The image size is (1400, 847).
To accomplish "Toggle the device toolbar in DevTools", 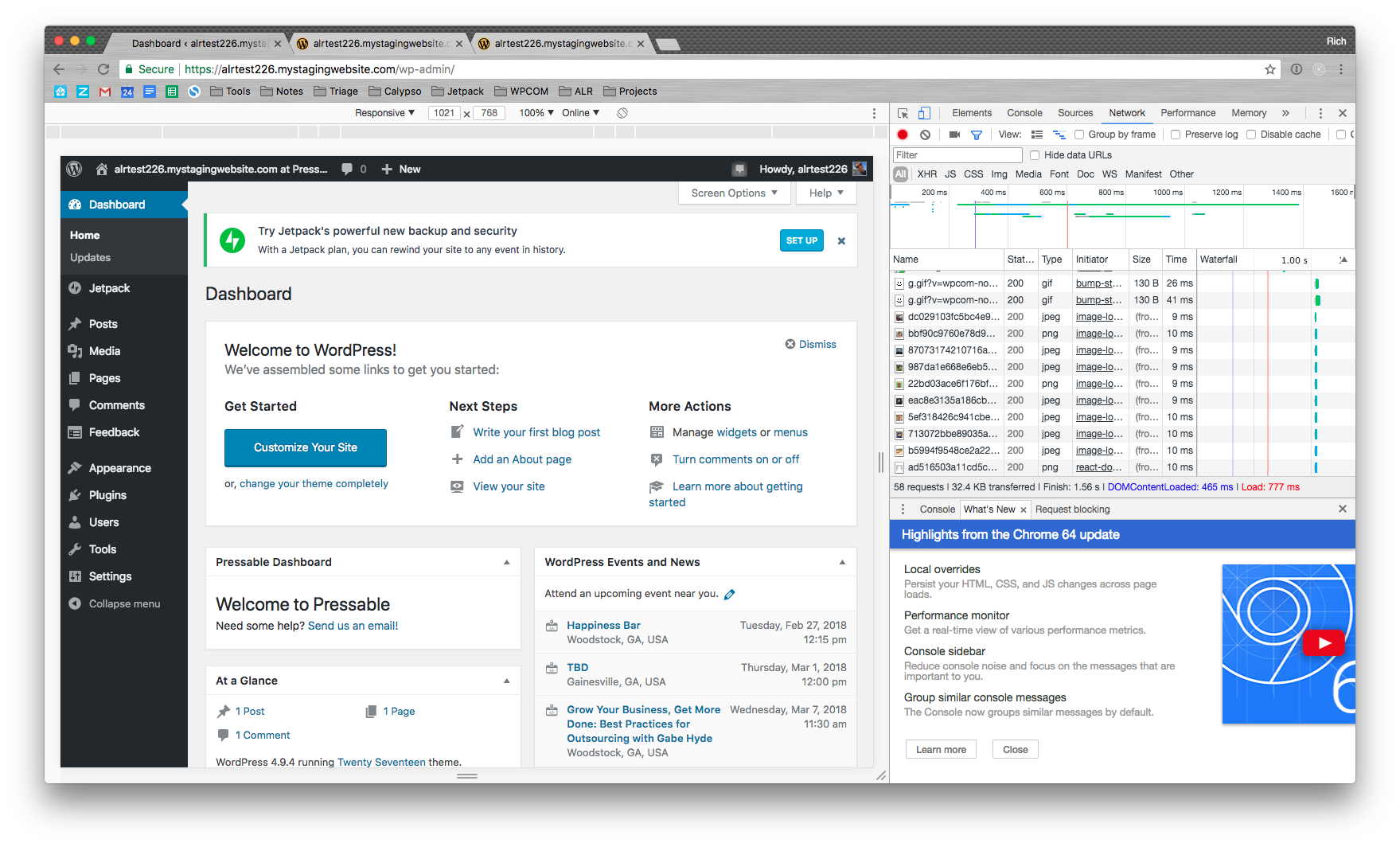I will click(x=924, y=113).
